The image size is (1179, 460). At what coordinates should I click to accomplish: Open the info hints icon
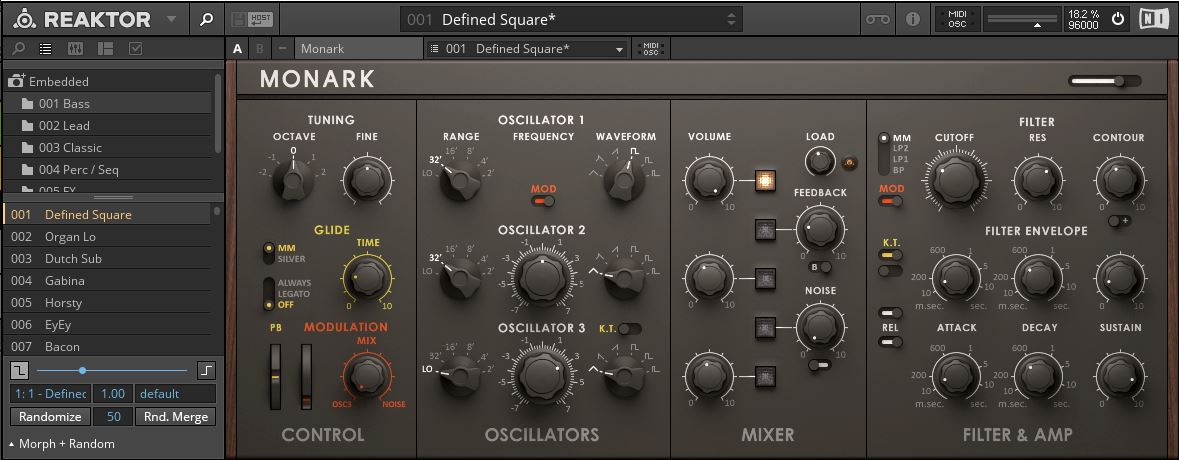(x=913, y=19)
